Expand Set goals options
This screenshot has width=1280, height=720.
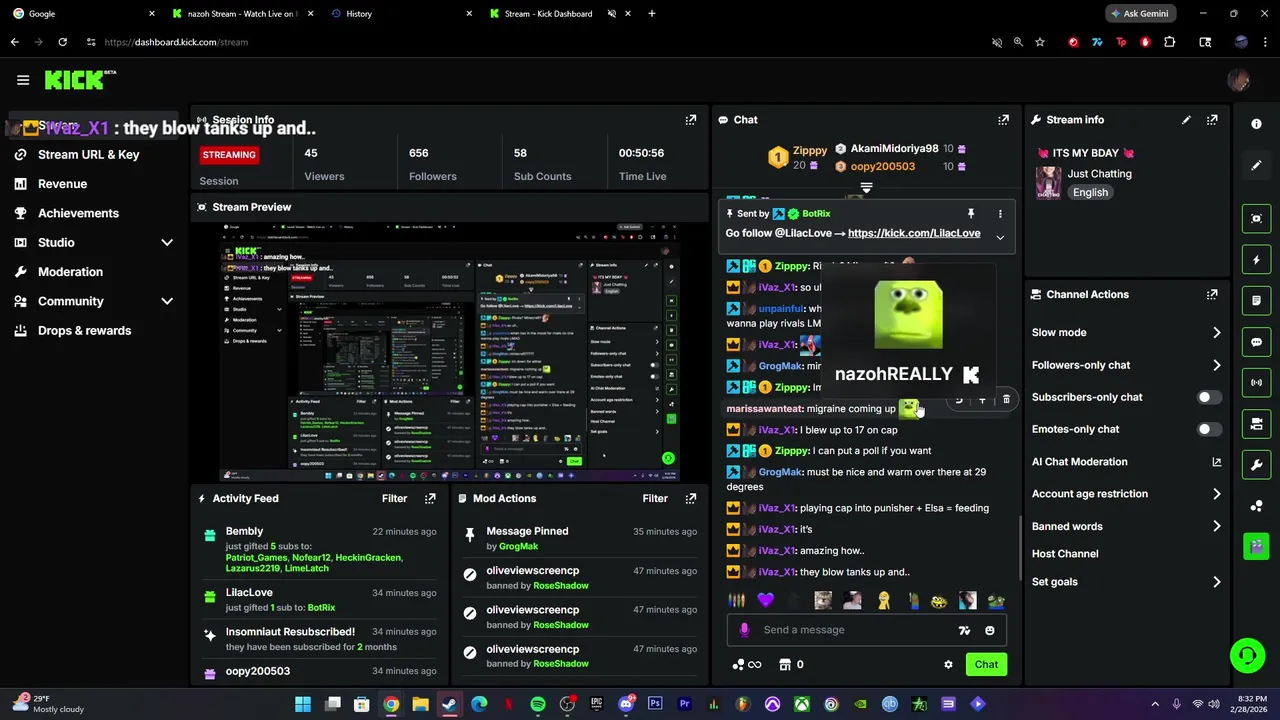pos(1216,582)
